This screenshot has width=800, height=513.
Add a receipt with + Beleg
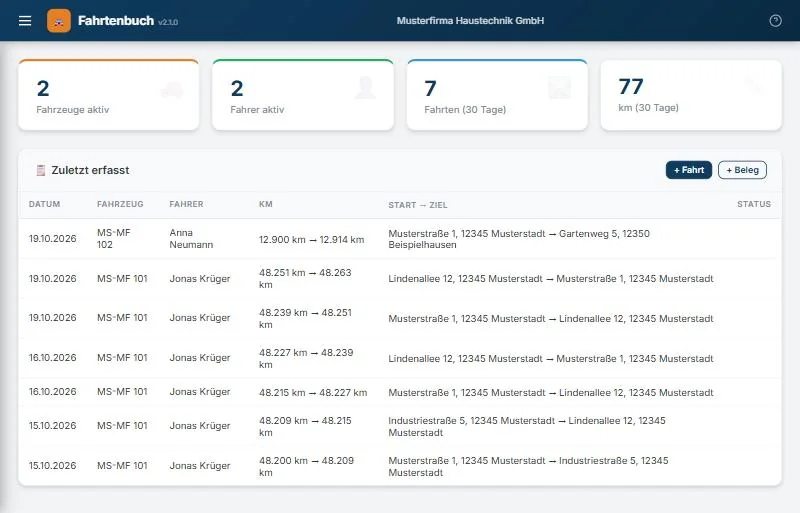(x=742, y=170)
